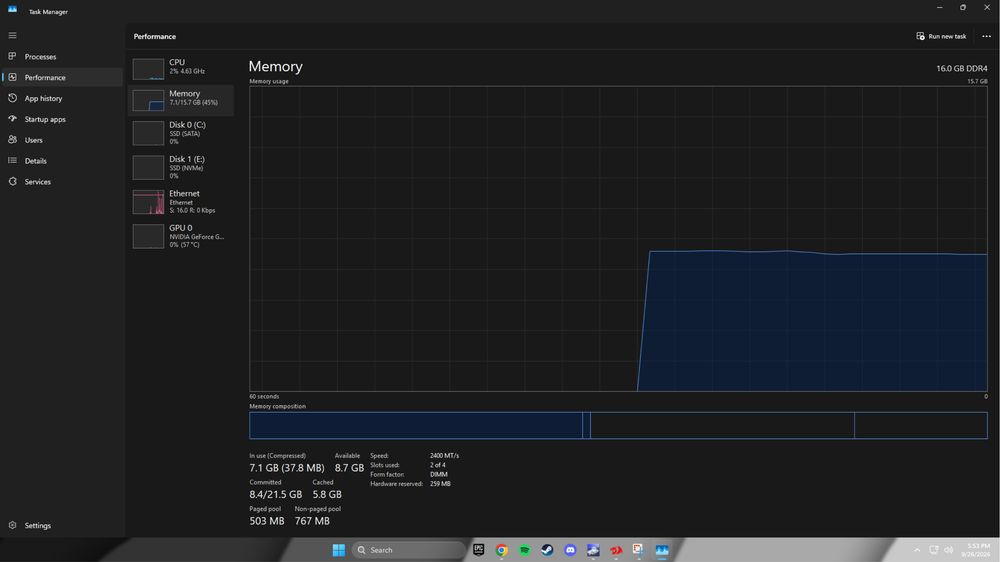Screen dimensions: 1000x562
Task: Open the Users page
Action: (62, 140)
